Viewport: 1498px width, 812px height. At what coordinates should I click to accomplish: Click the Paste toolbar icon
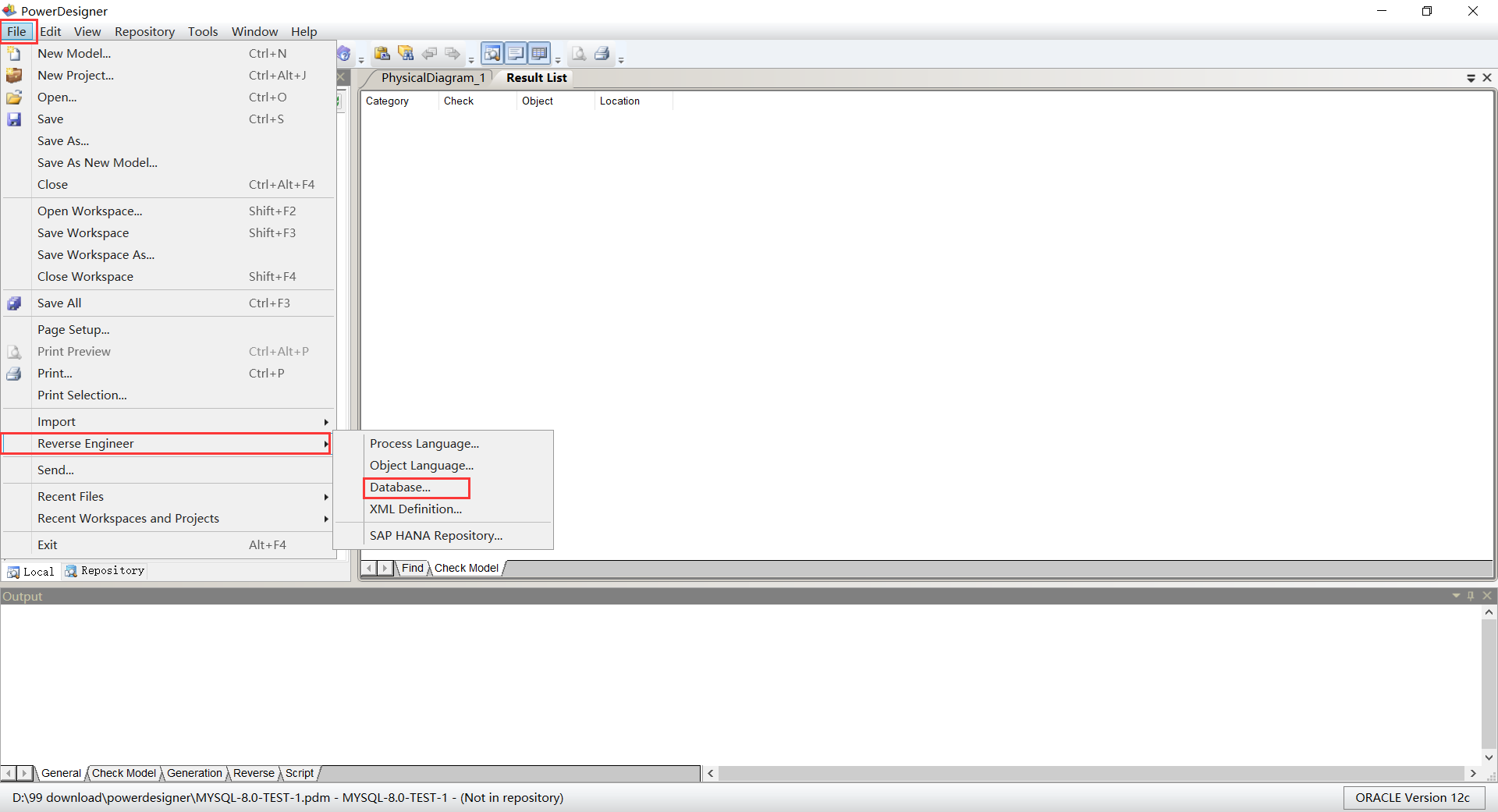point(382,53)
